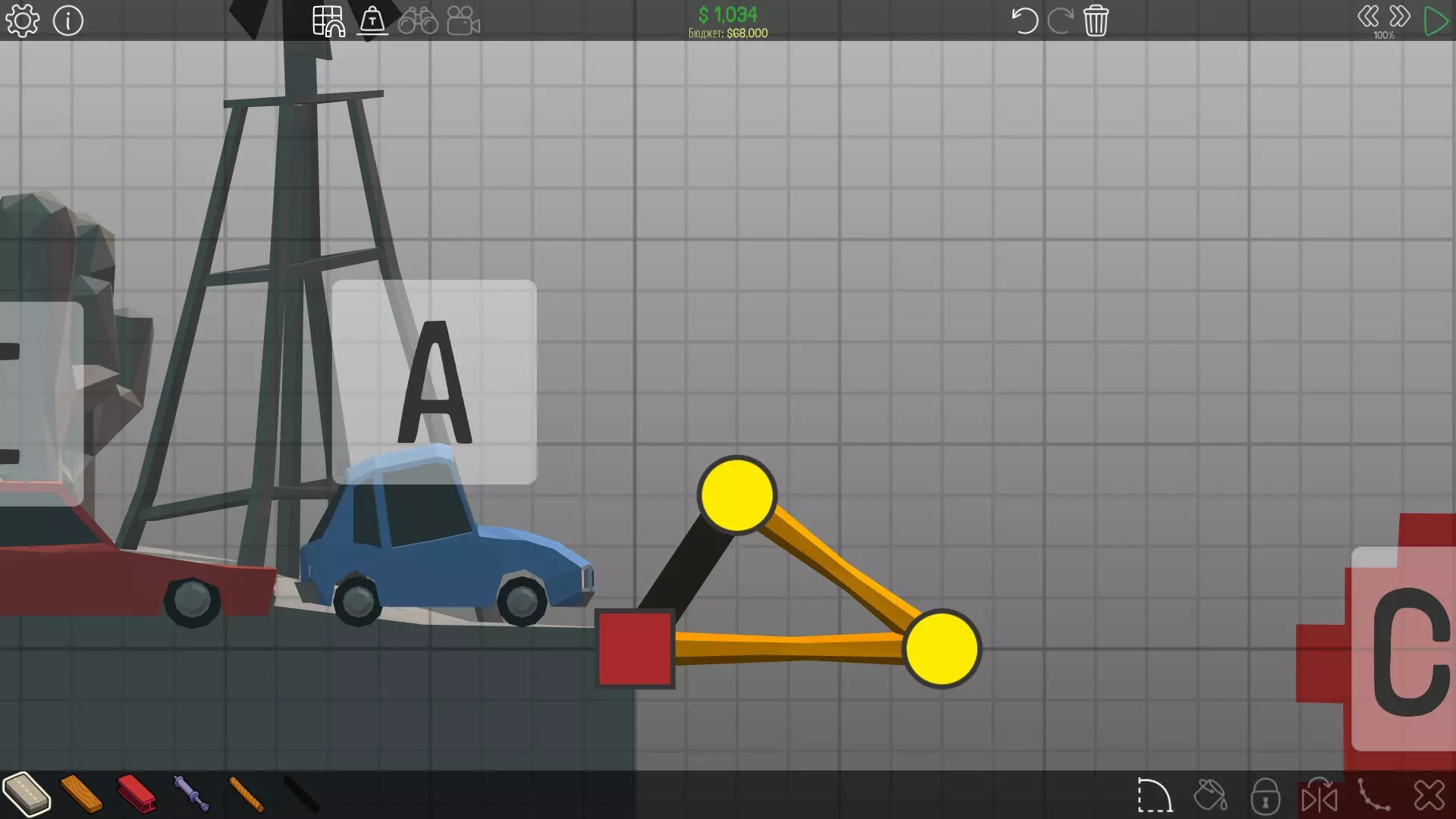Activate the arc selection tool

(x=1154, y=796)
